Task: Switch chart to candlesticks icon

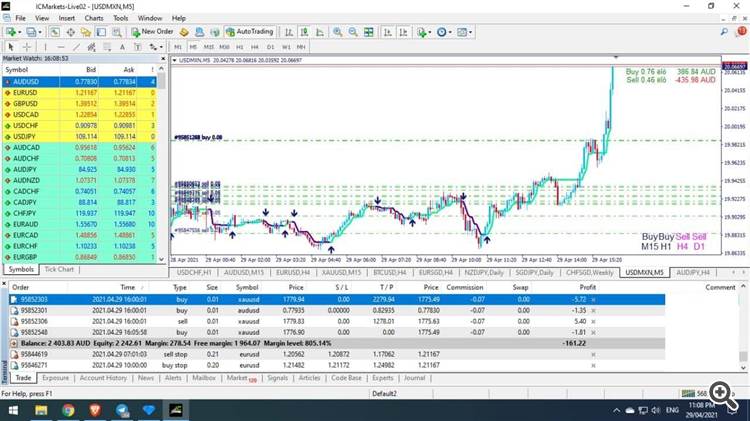Action: point(304,32)
